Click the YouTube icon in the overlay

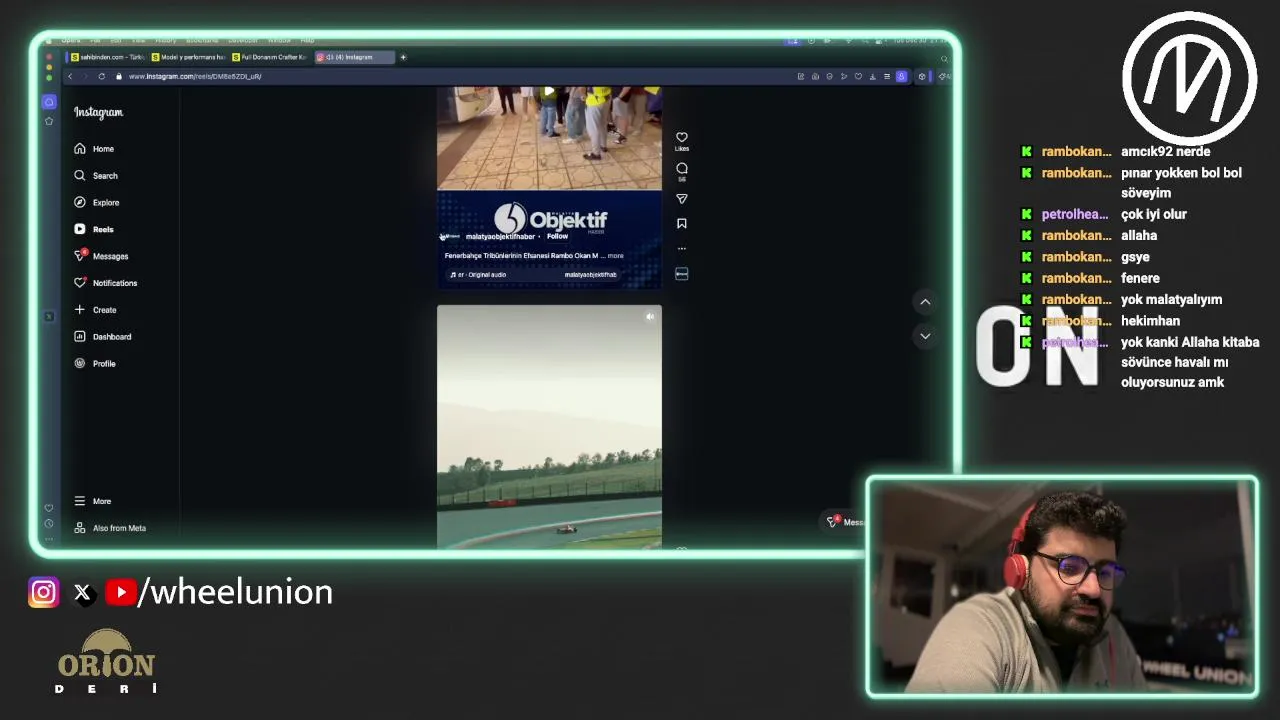120,593
